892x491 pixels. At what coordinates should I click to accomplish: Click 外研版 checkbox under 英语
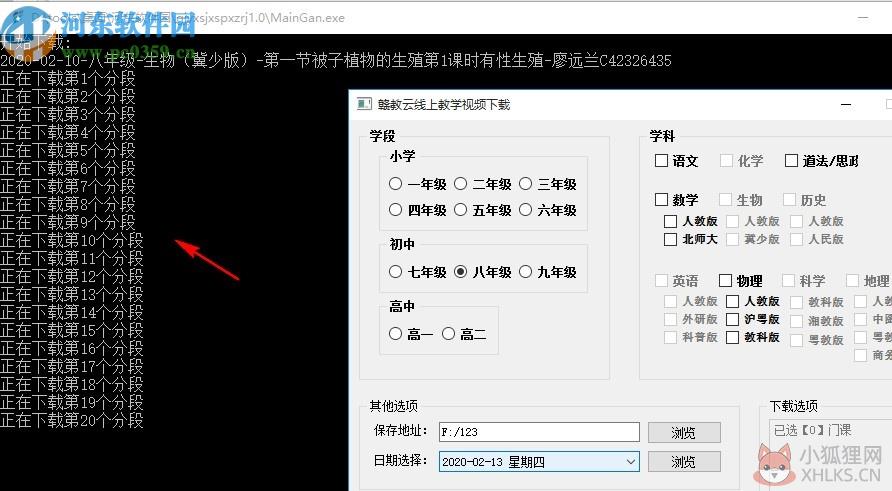[670, 320]
